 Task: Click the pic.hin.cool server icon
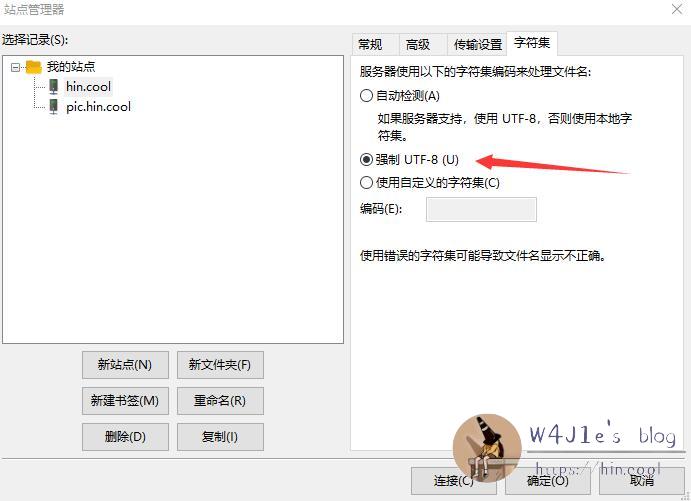coord(53,106)
